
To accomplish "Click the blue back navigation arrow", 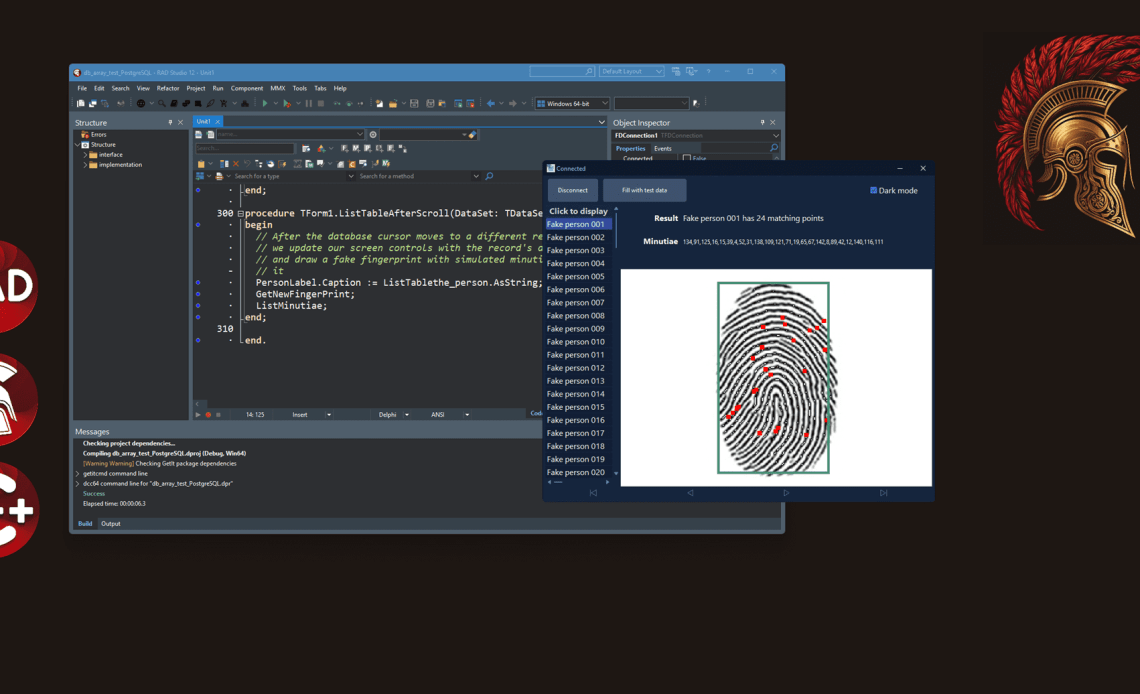I will click(490, 103).
